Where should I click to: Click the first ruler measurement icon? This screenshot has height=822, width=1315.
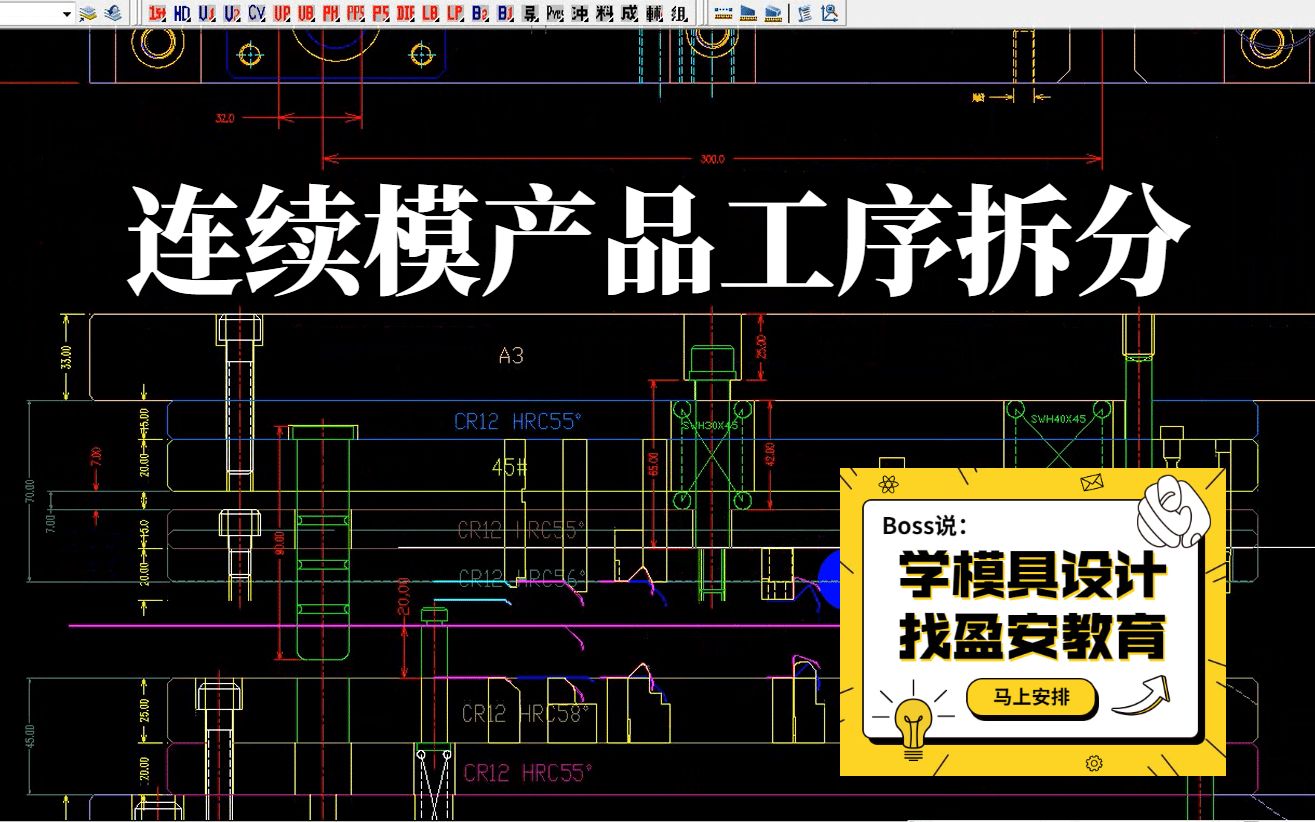[723, 14]
